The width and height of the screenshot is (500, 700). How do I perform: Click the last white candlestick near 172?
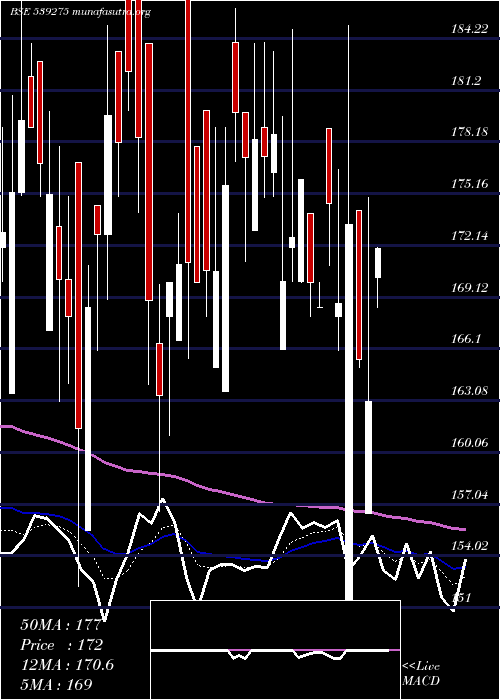378,263
